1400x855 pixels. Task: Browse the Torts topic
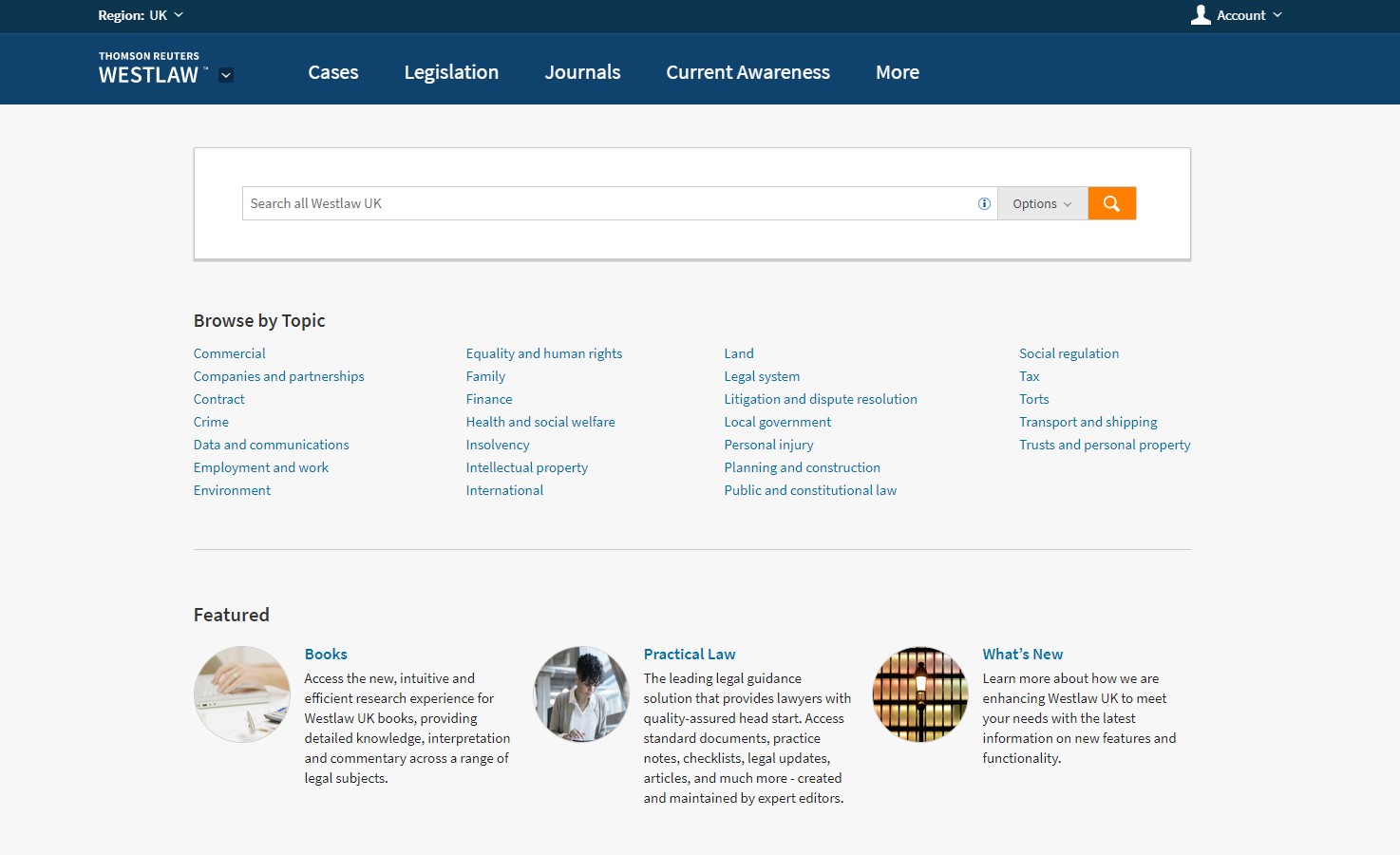pos(1034,399)
